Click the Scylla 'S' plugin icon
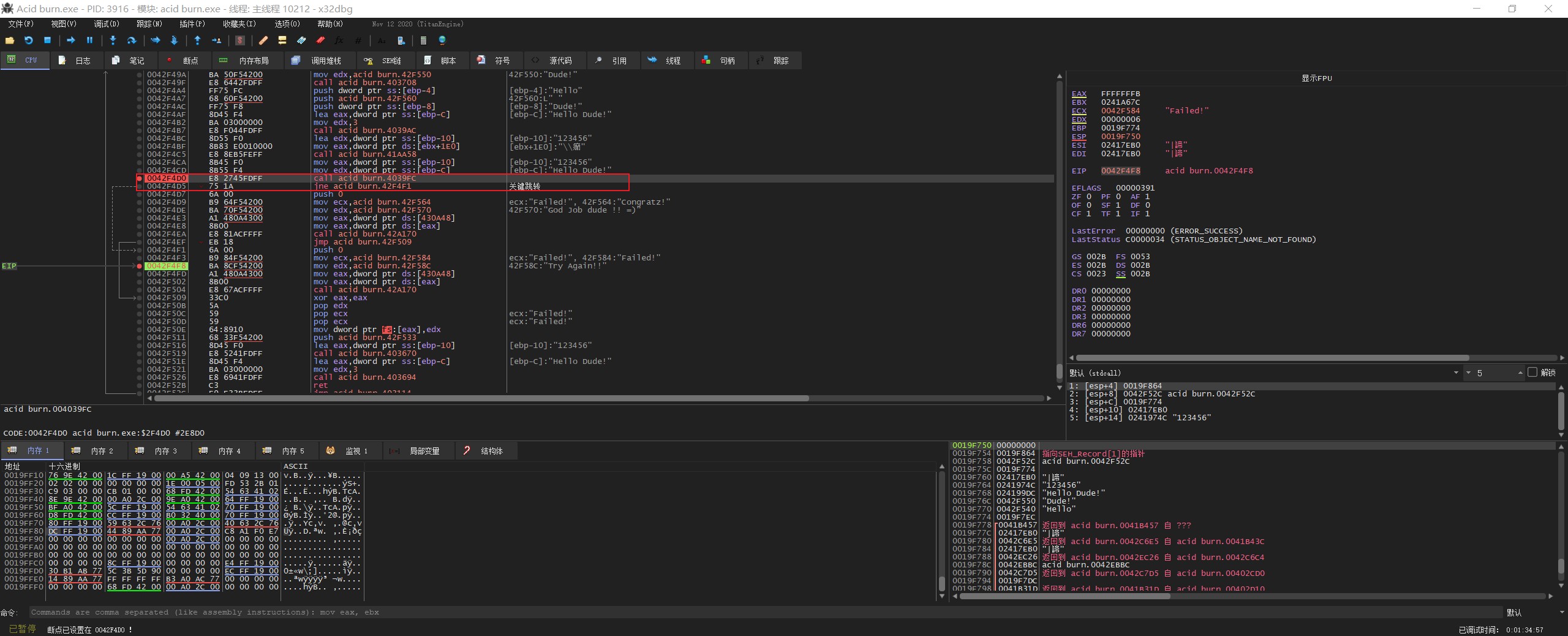 pyautogui.click(x=240, y=40)
